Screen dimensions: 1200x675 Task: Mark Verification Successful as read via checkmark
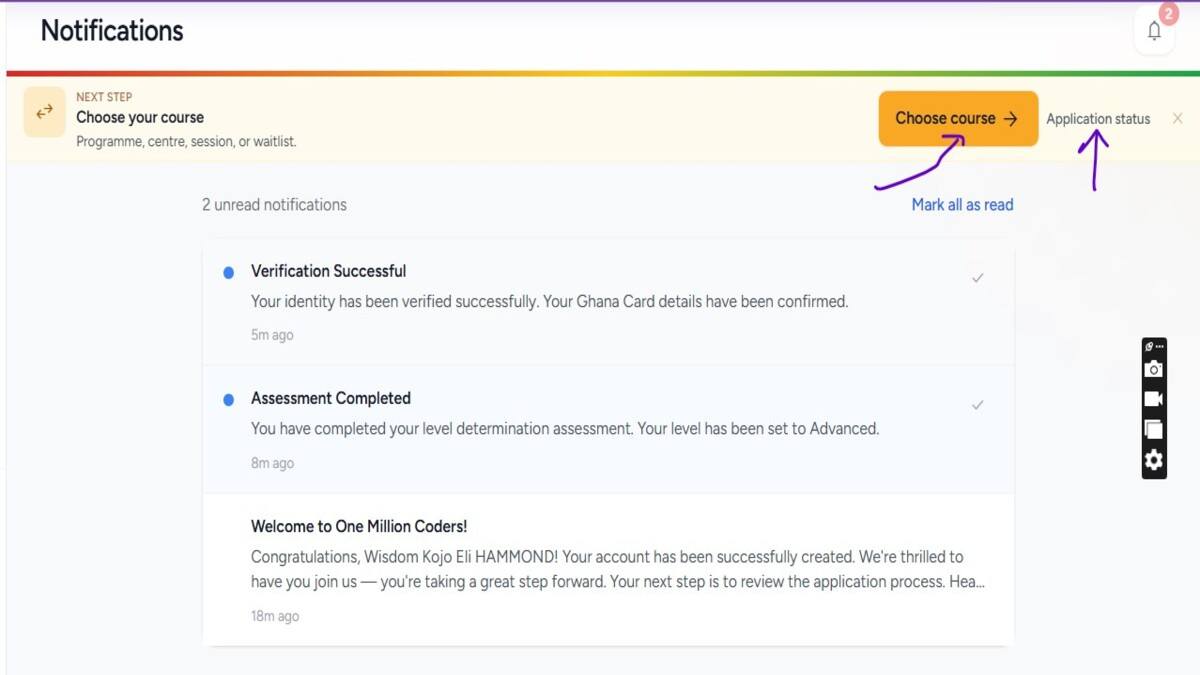(977, 278)
